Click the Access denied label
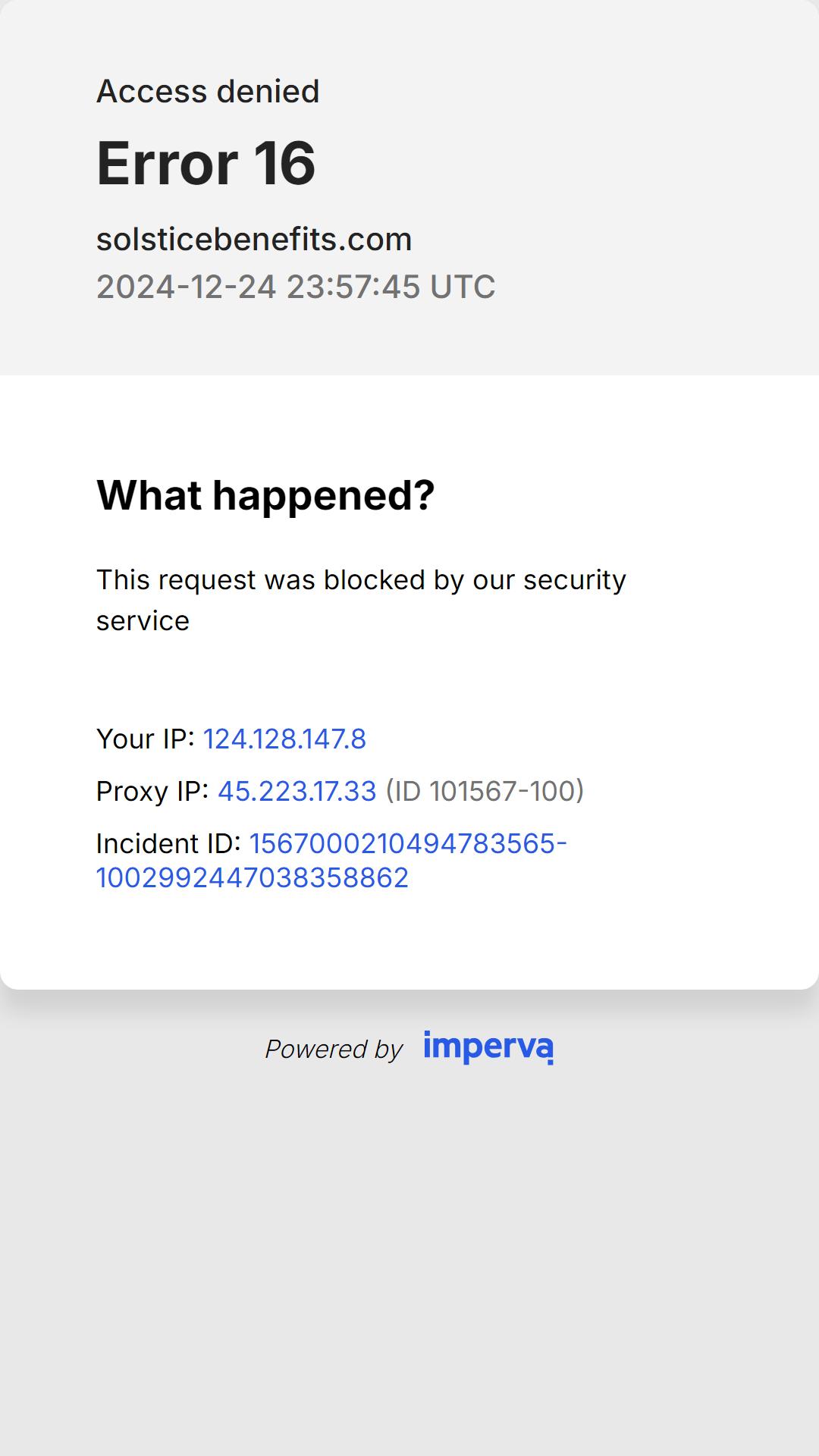Viewport: 819px width, 1456px height. (208, 92)
